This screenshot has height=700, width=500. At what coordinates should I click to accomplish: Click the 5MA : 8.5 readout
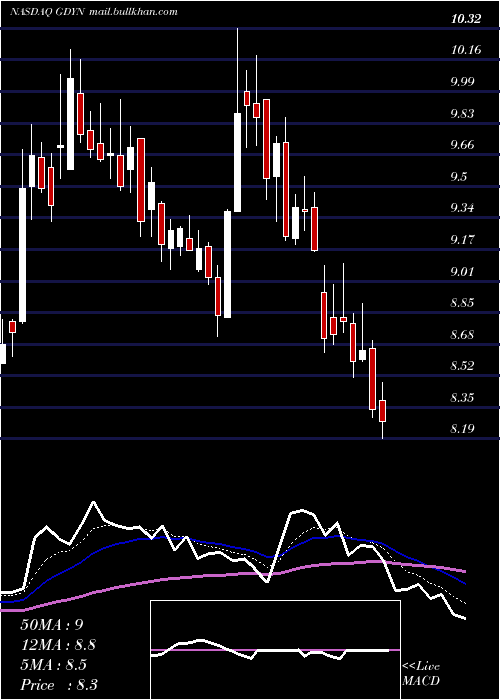click(x=54, y=665)
